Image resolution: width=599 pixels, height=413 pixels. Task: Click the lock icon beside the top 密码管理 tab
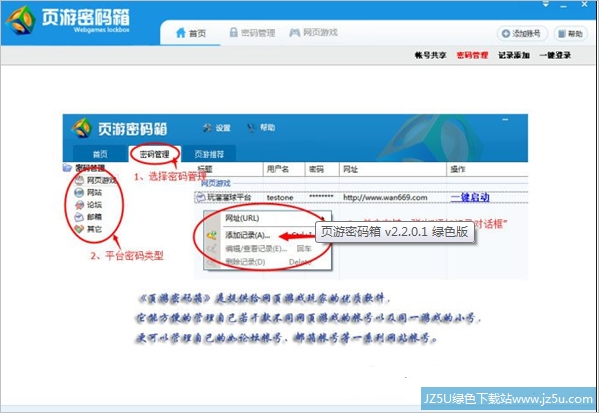click(x=233, y=32)
